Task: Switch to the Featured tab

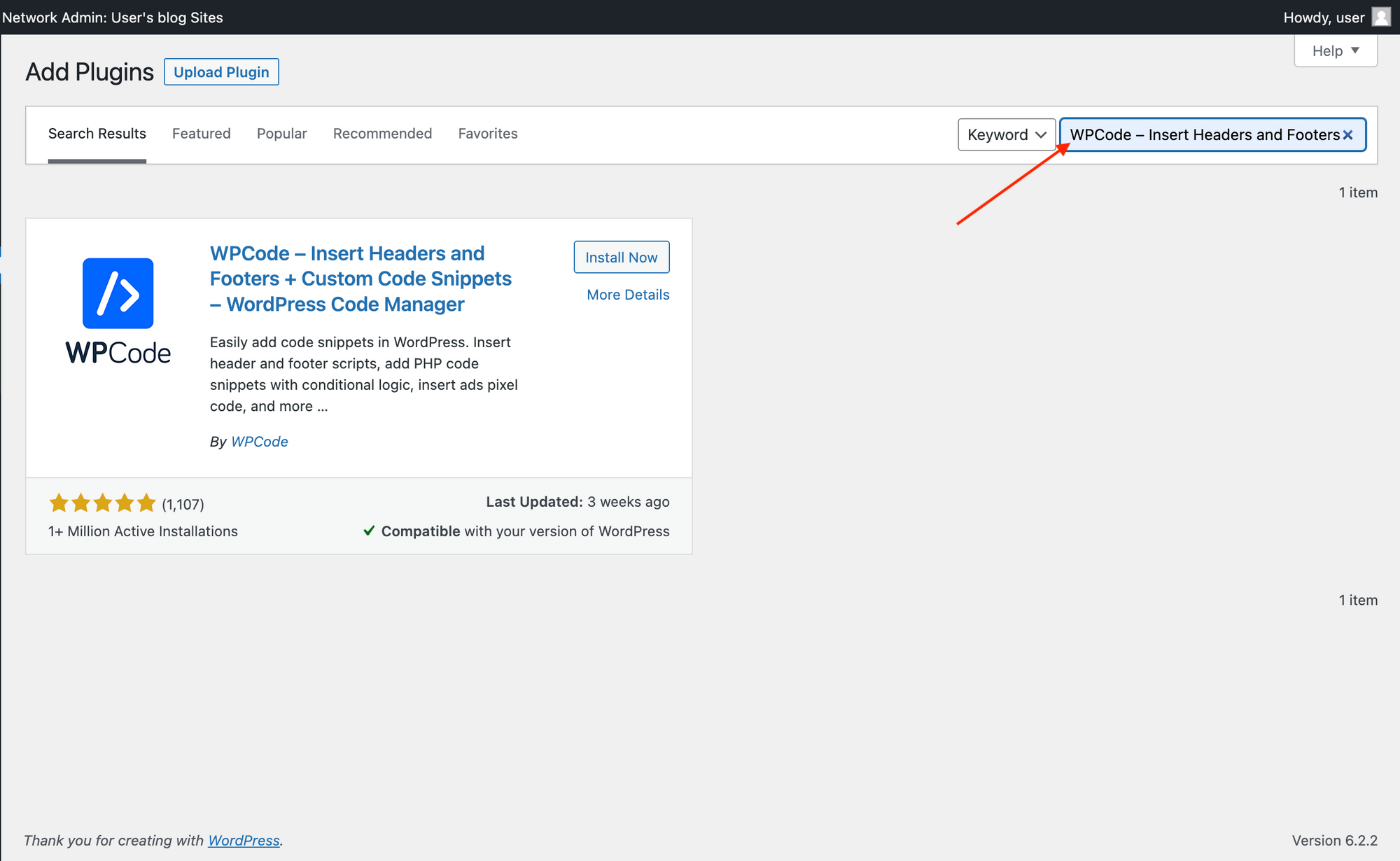Action: pyautogui.click(x=201, y=133)
